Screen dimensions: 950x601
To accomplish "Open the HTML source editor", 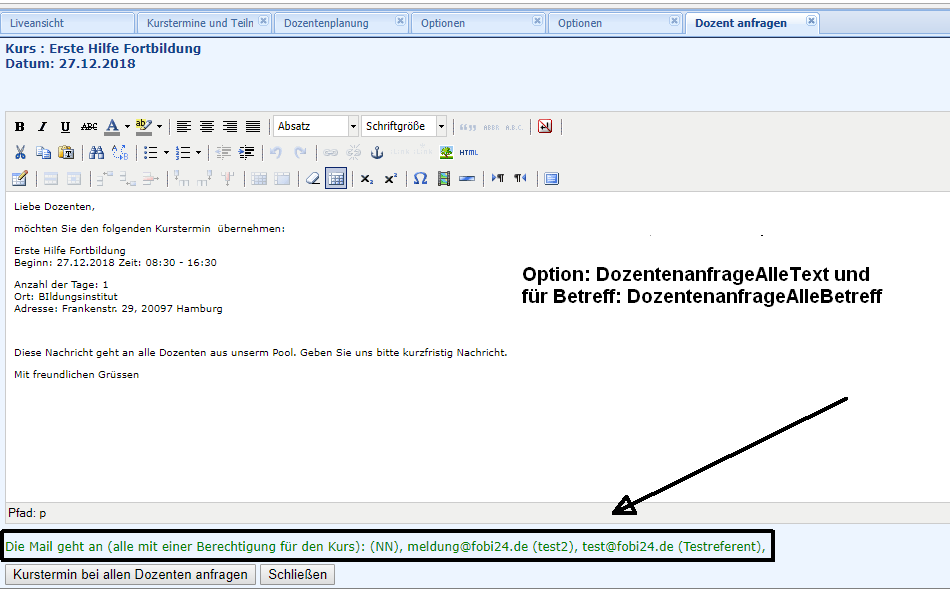I will tap(468, 153).
